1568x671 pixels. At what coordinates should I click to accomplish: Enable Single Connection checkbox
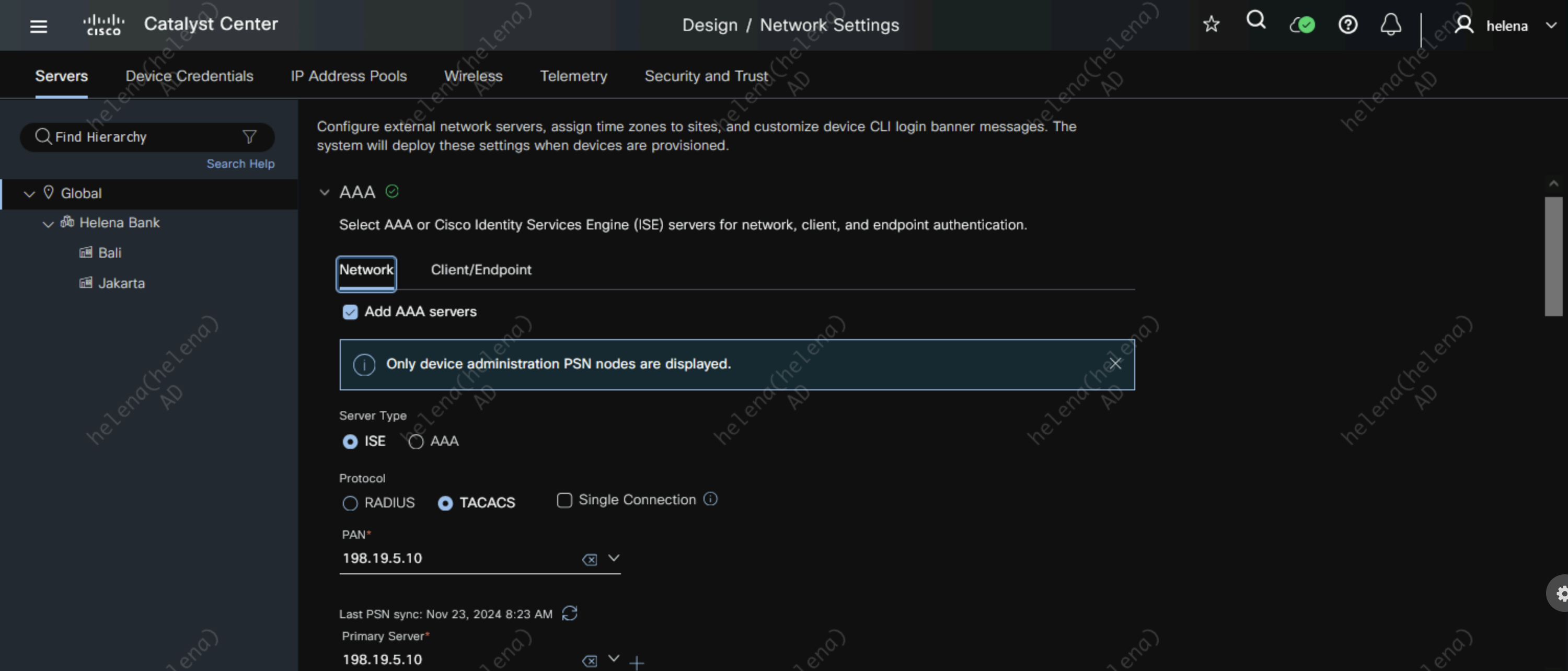564,500
